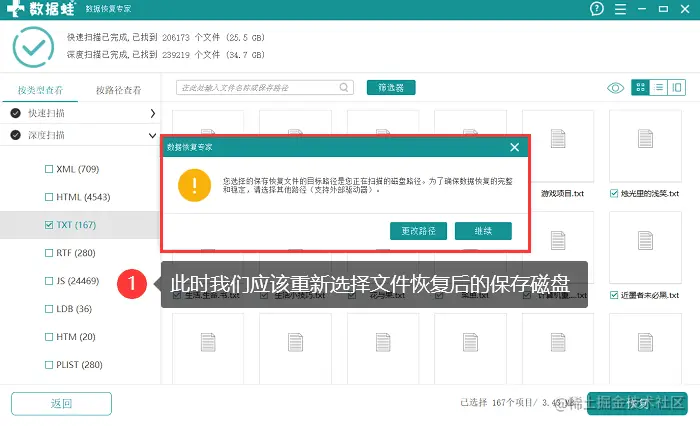700x426 pixels.
Task: Open the hamburger menu in title bar
Action: (620, 9)
